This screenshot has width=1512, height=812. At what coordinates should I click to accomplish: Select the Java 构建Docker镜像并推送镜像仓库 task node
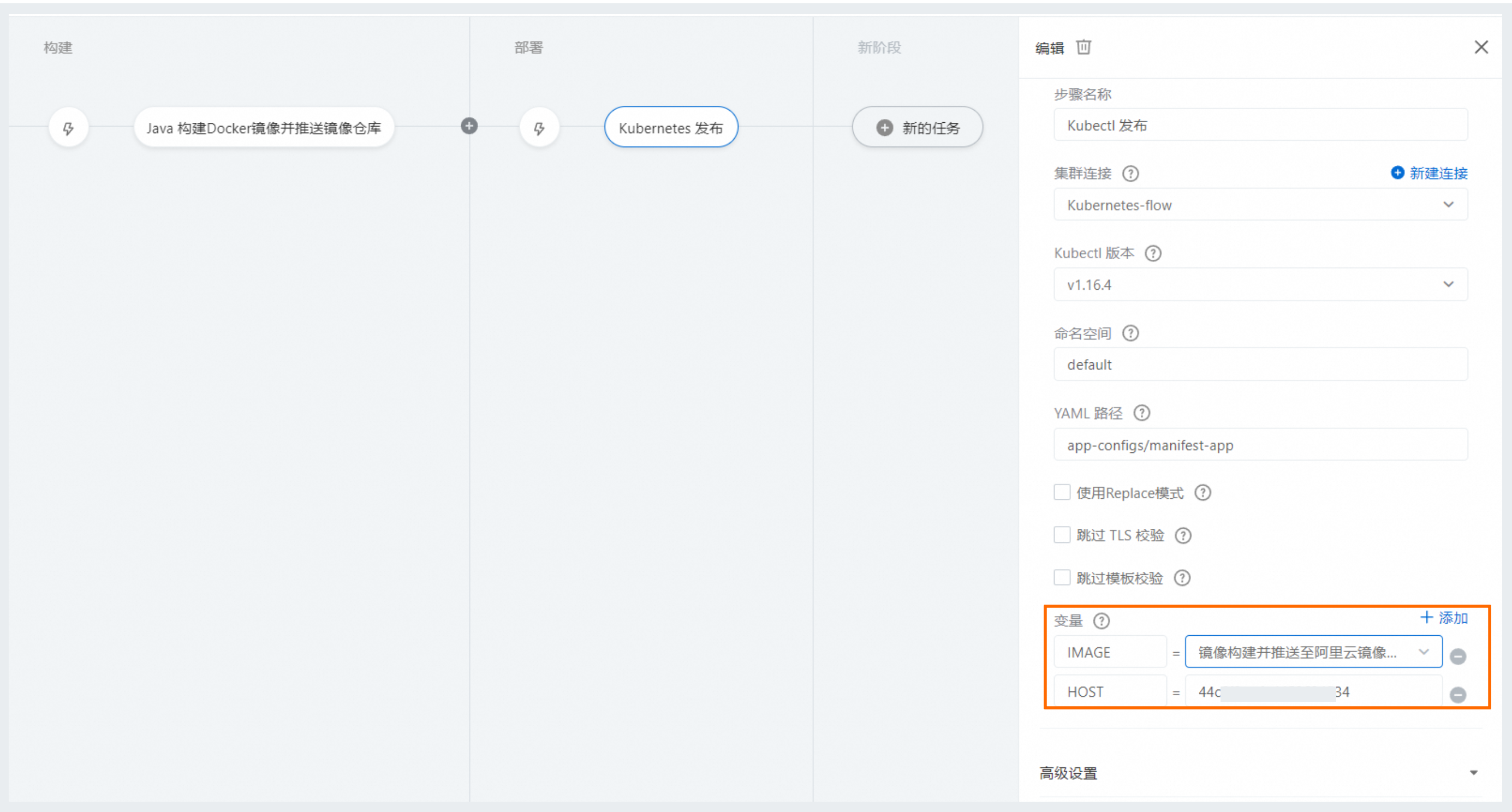(264, 127)
